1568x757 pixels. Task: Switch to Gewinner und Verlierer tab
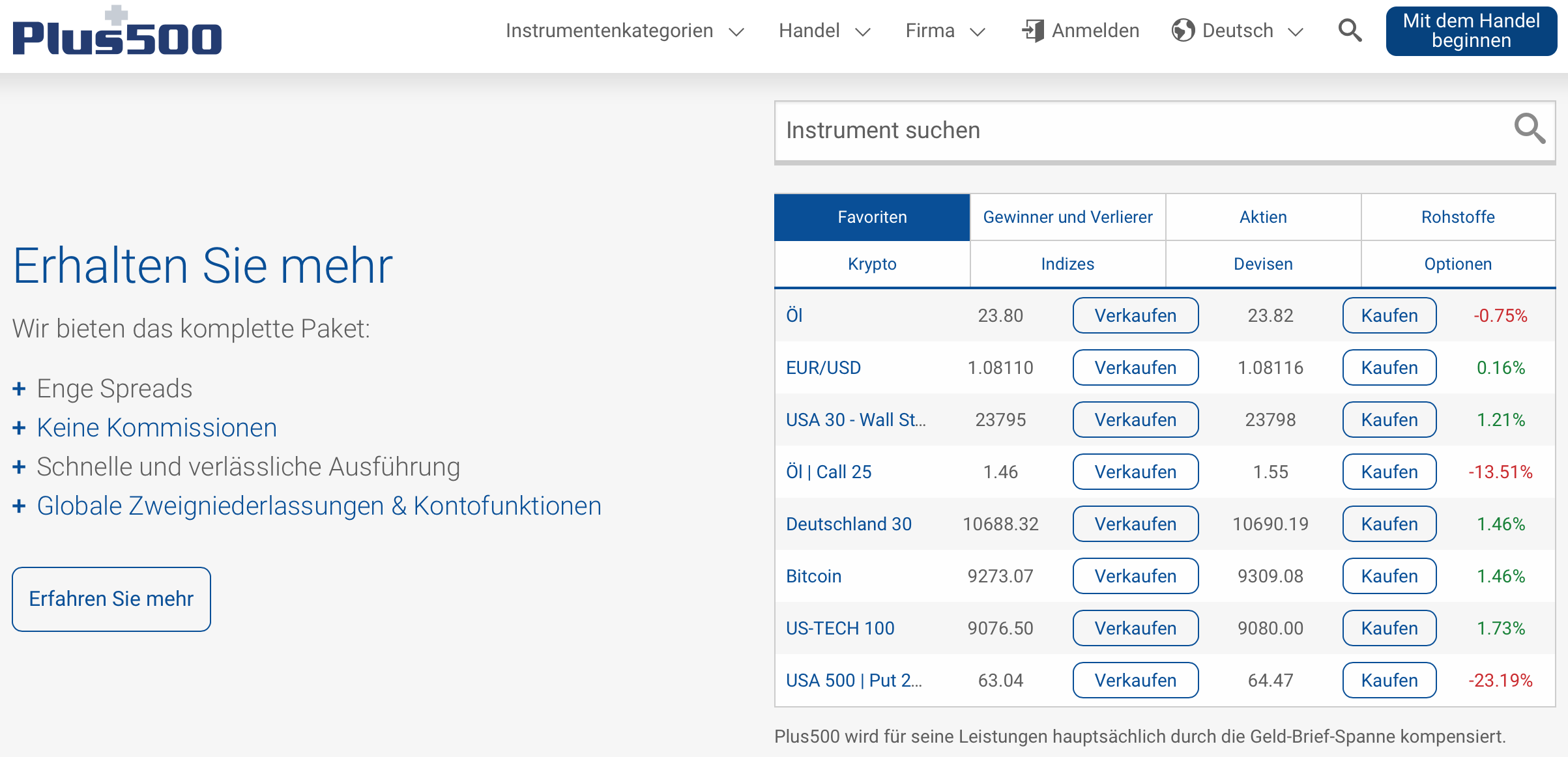[1067, 217]
